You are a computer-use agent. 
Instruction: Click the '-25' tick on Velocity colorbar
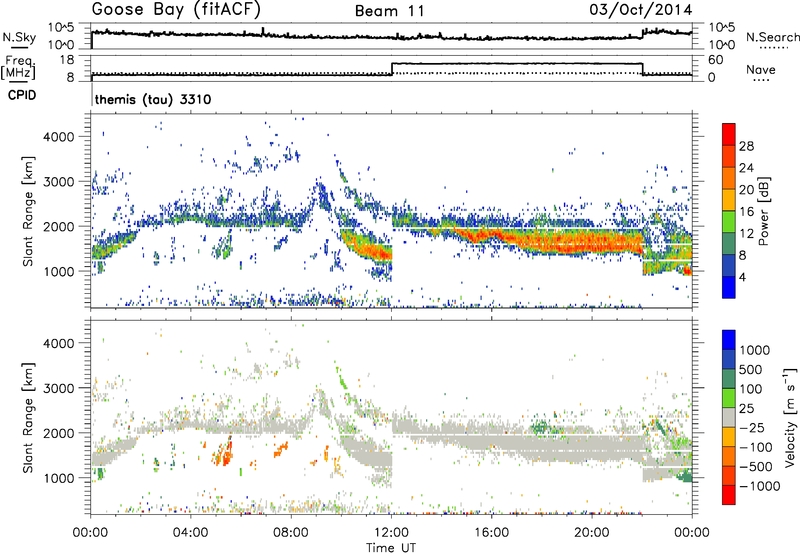(x=755, y=428)
